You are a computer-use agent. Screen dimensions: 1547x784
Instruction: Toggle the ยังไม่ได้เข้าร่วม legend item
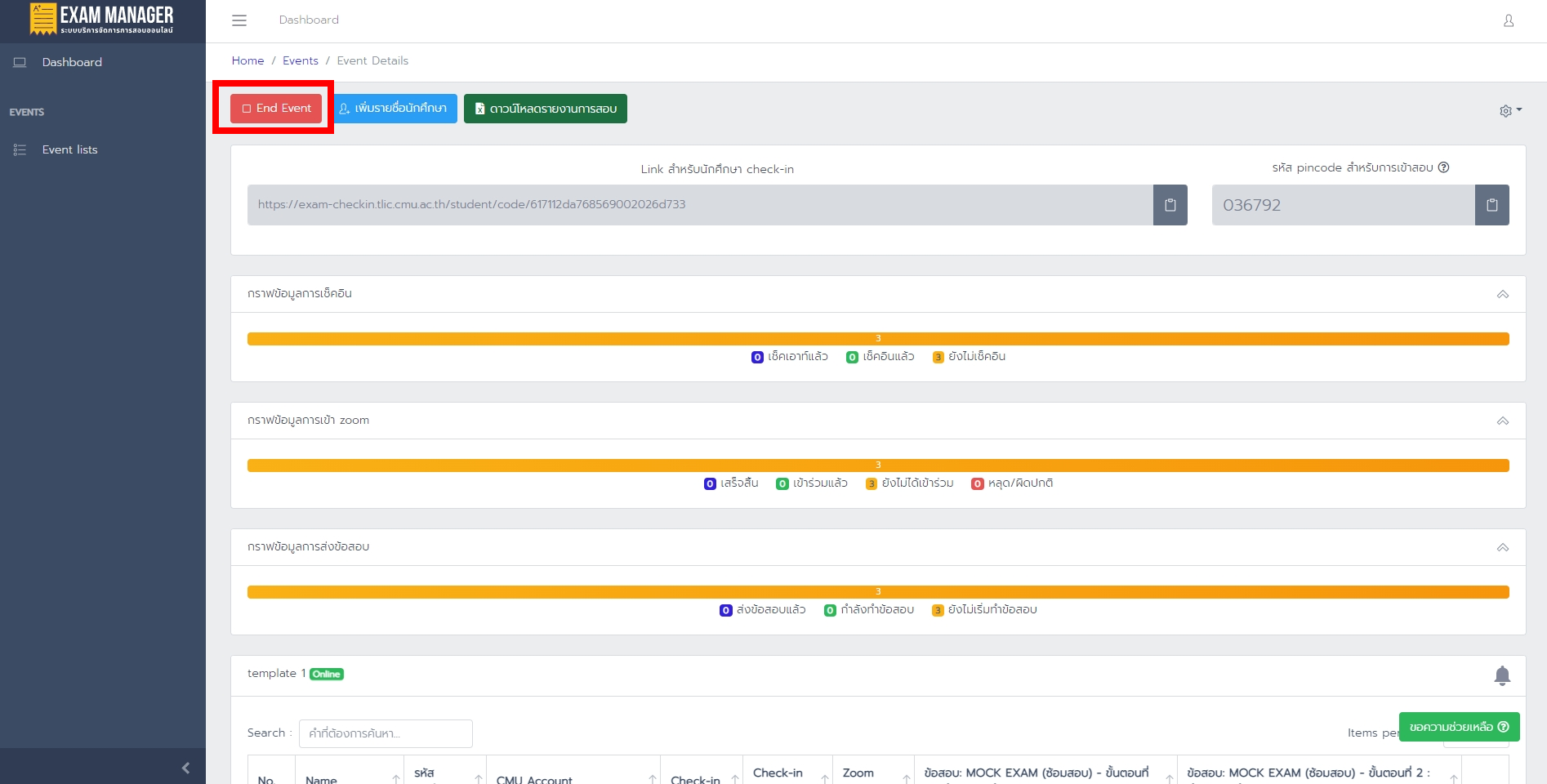[910, 483]
